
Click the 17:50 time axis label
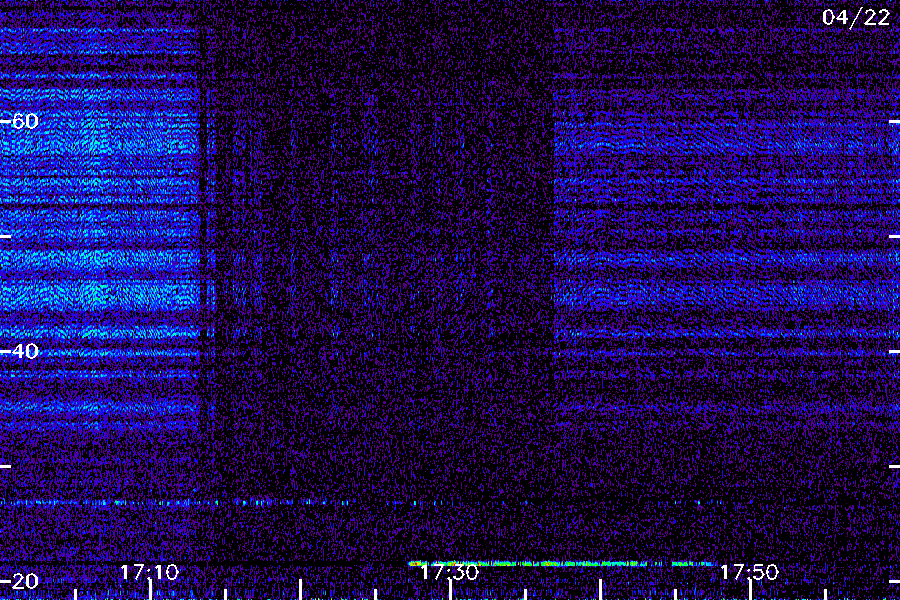(749, 572)
